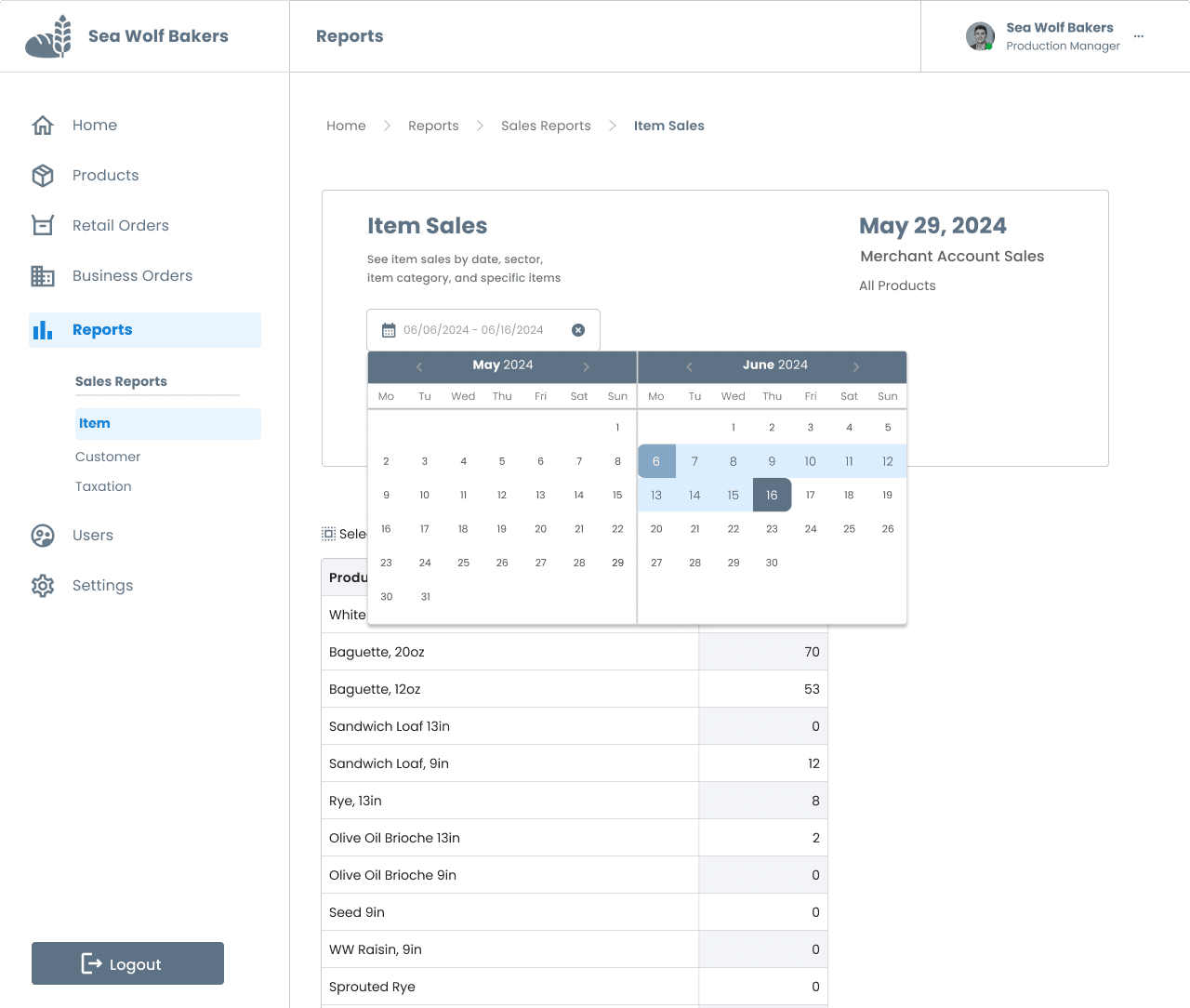The width and height of the screenshot is (1190, 1008).
Task: Click Reports in the breadcrumb
Action: (x=433, y=126)
